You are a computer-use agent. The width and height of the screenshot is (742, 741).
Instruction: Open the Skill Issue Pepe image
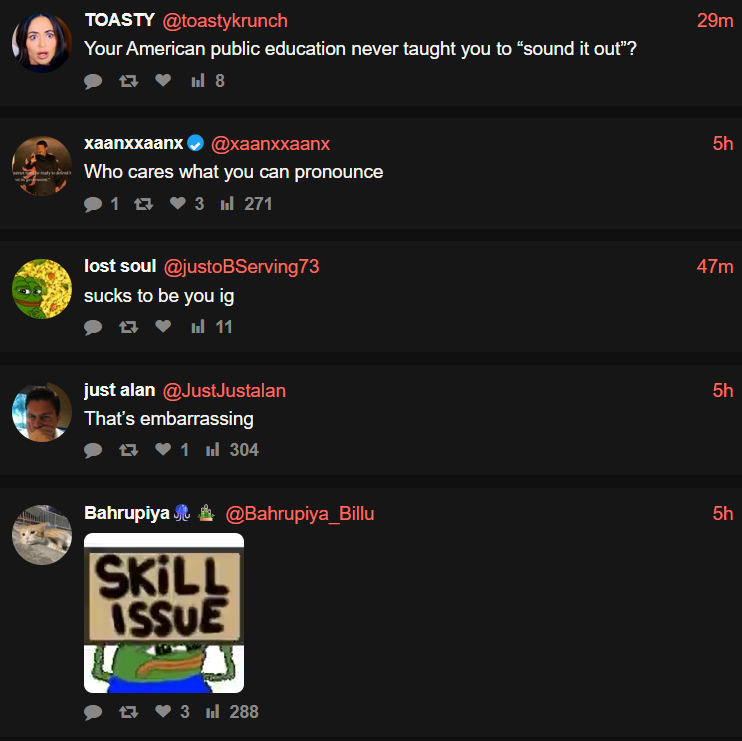pyautogui.click(x=164, y=613)
